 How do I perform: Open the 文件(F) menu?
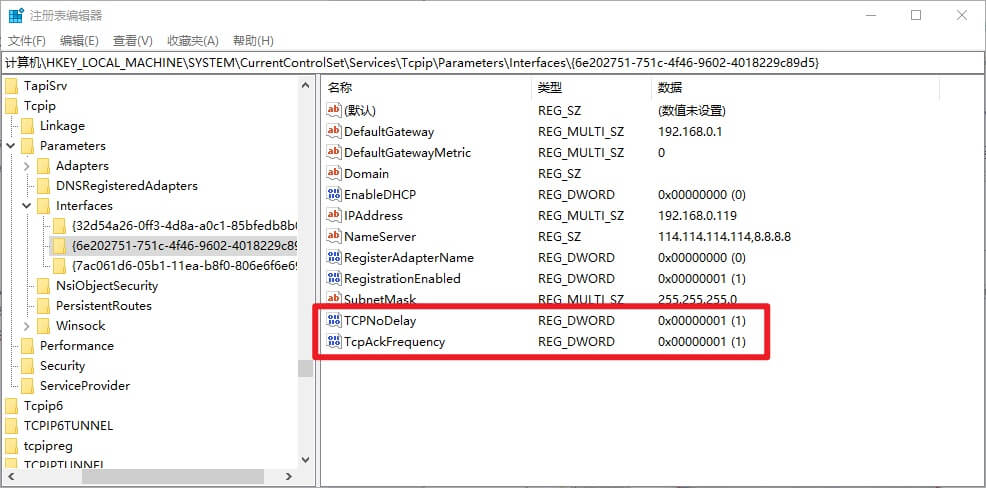tap(27, 41)
